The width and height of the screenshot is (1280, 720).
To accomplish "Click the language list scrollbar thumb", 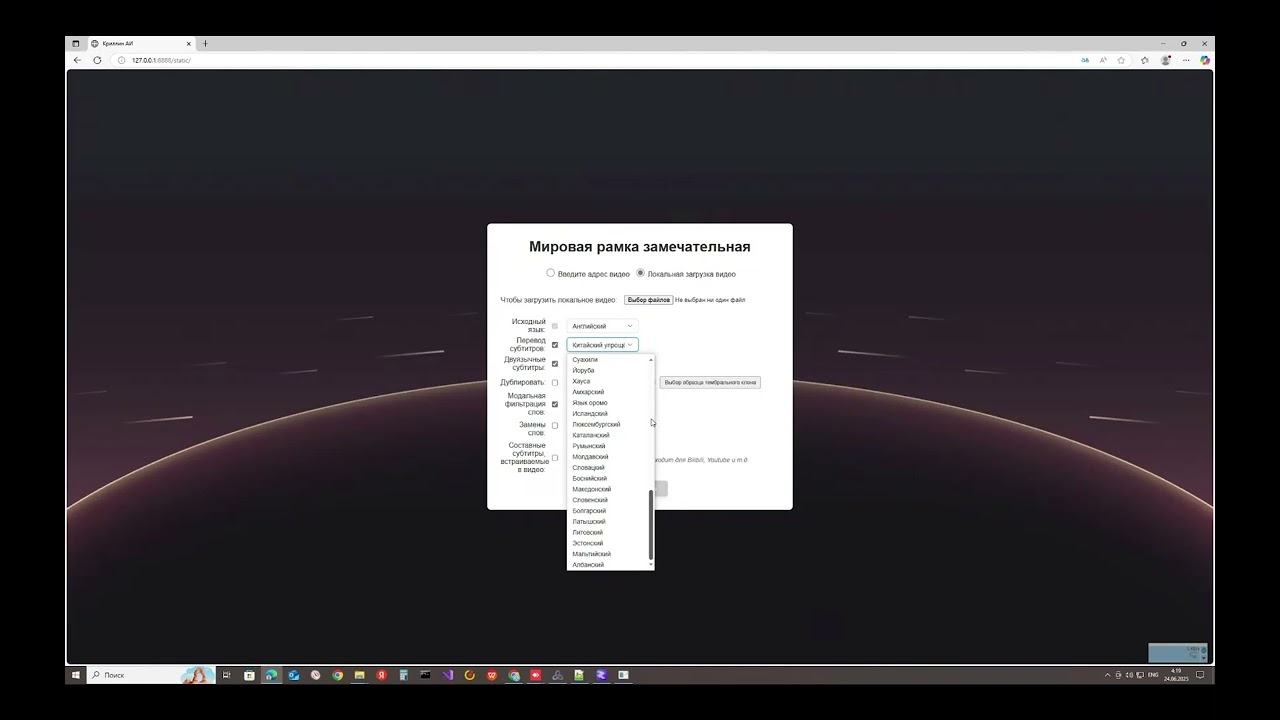I will [651, 525].
